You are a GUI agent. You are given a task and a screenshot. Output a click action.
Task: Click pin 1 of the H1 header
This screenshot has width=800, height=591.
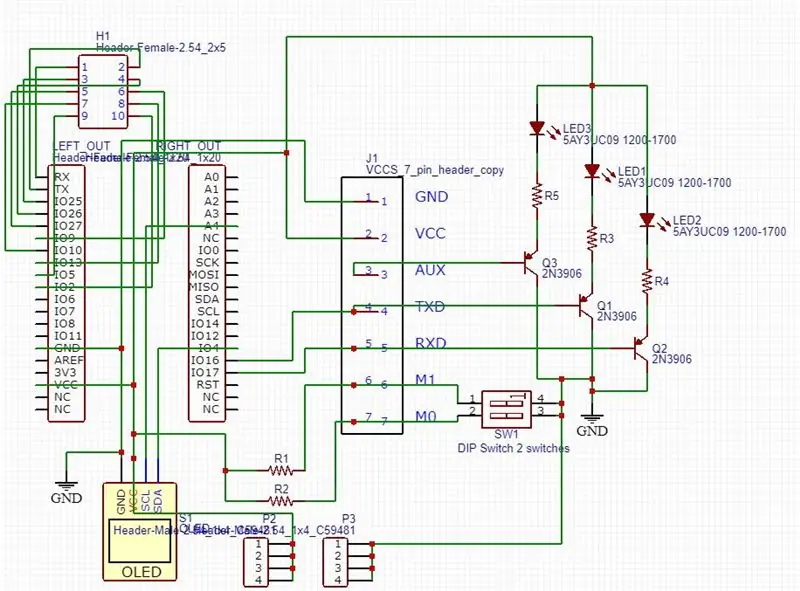(x=85, y=67)
